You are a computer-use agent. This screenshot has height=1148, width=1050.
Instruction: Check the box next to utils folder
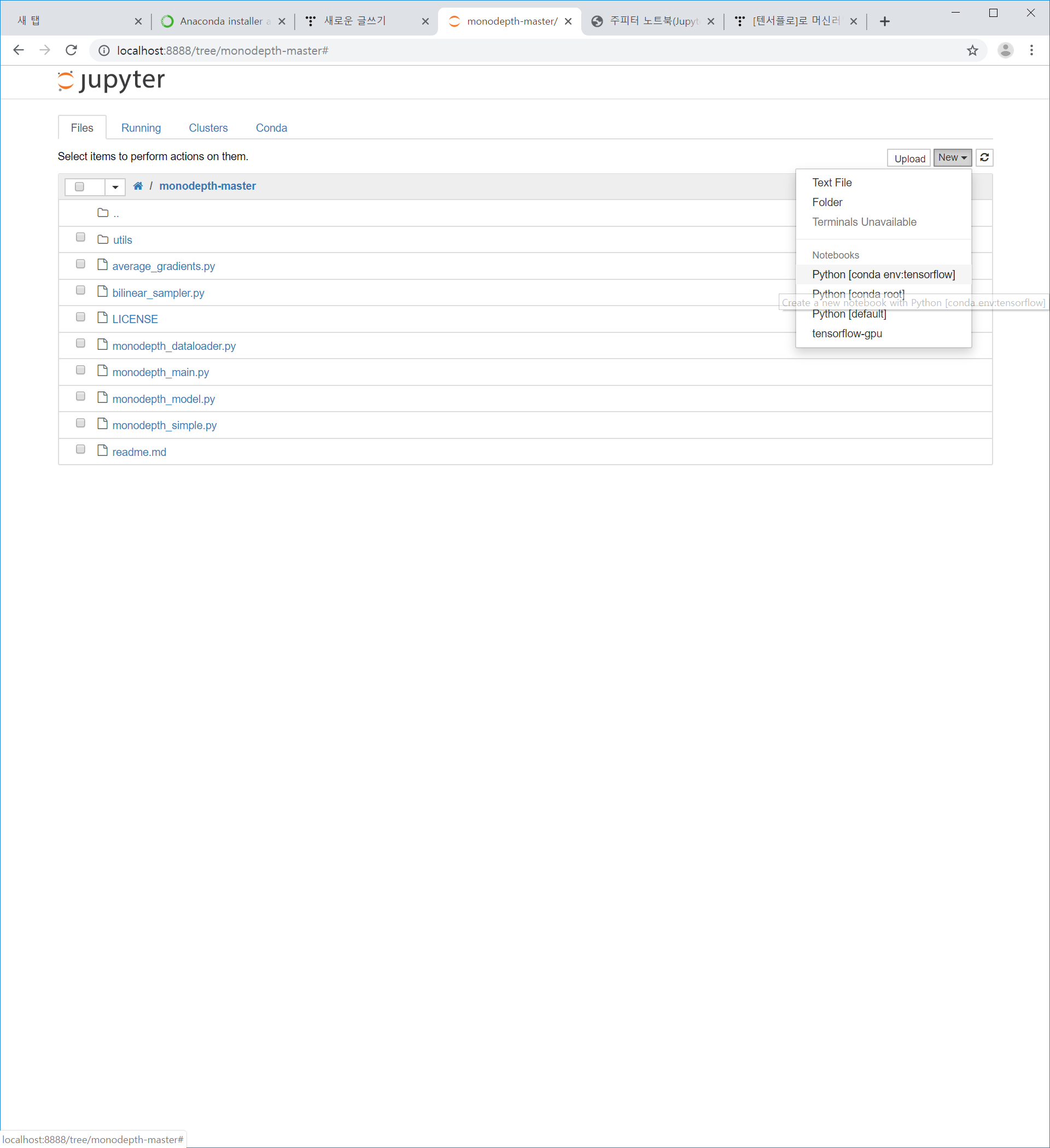[80, 237]
